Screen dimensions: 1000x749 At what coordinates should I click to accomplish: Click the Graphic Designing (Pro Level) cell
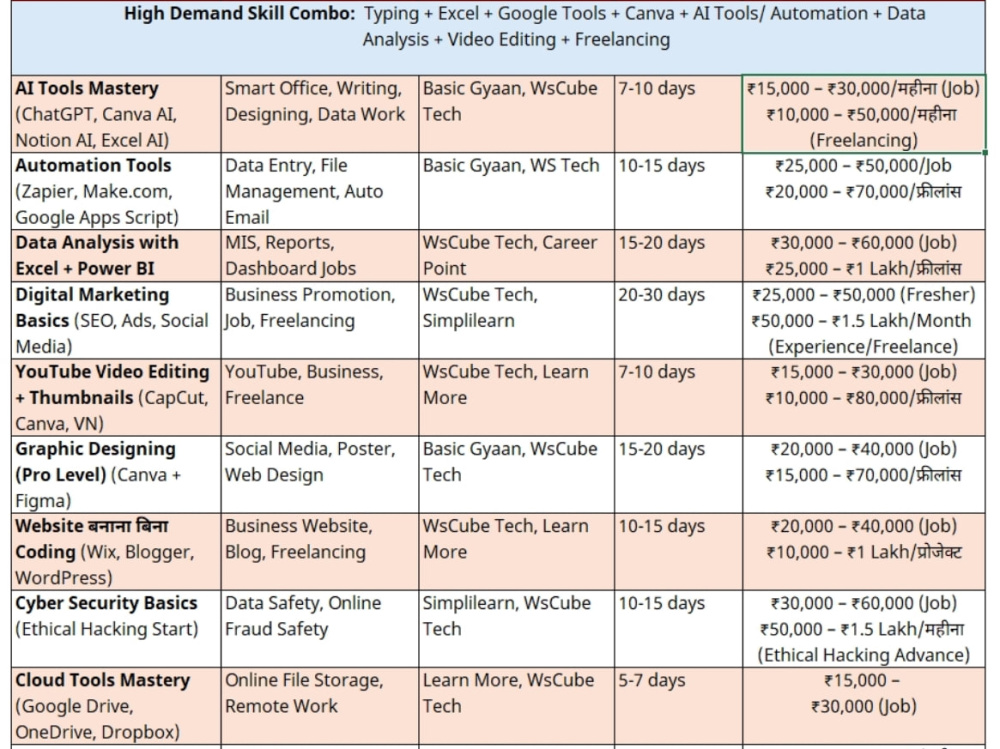116,474
